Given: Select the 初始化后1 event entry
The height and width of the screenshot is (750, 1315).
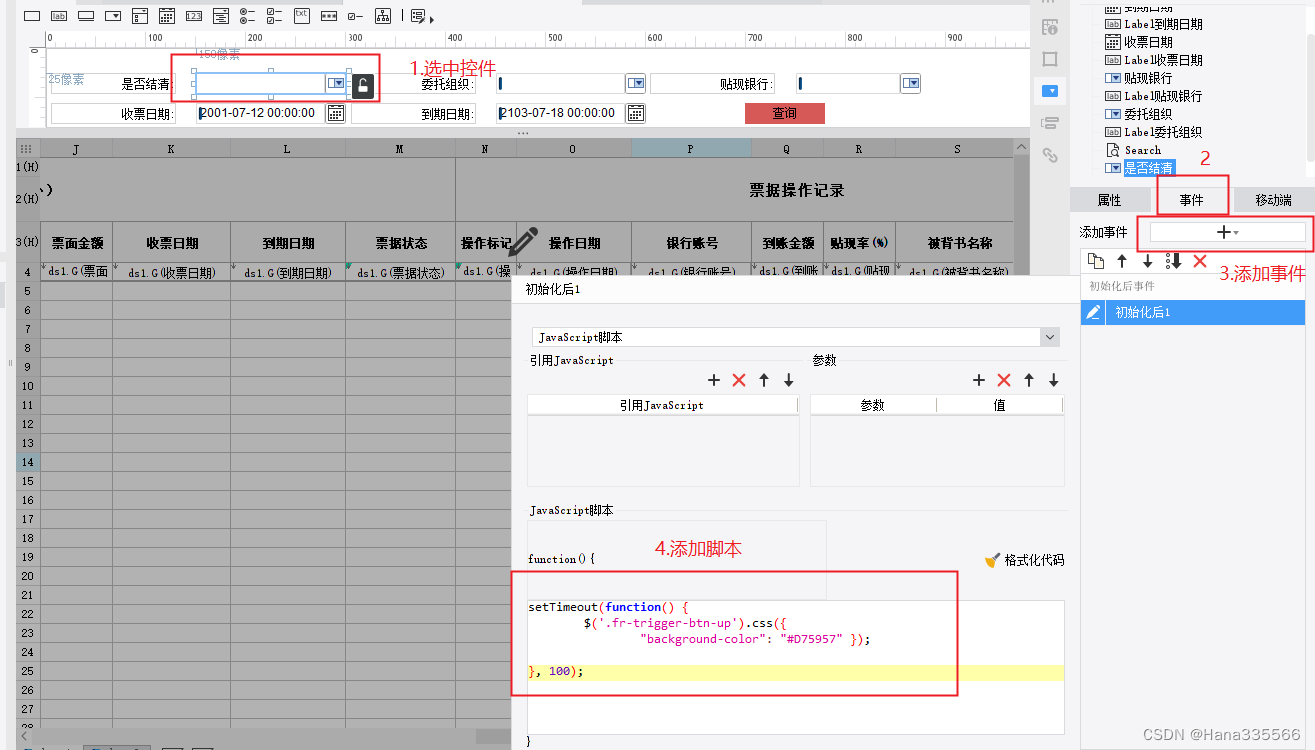Looking at the screenshot, I should point(1193,312).
